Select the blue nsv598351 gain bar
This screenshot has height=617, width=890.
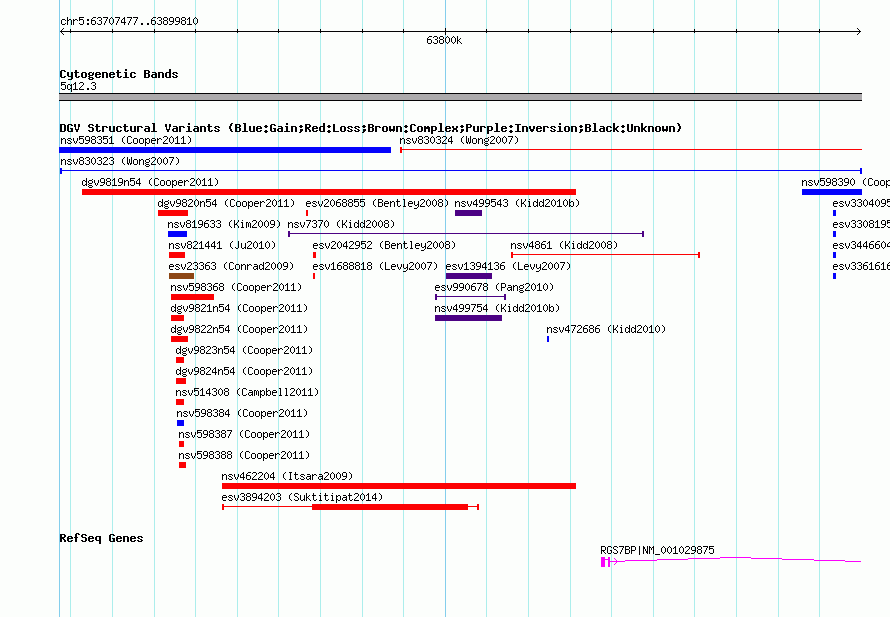click(x=225, y=150)
